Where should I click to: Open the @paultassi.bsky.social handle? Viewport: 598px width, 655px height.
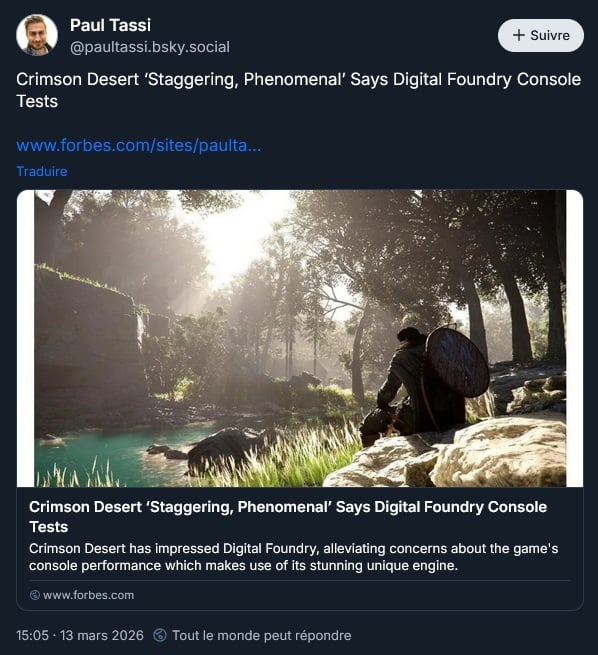click(150, 47)
